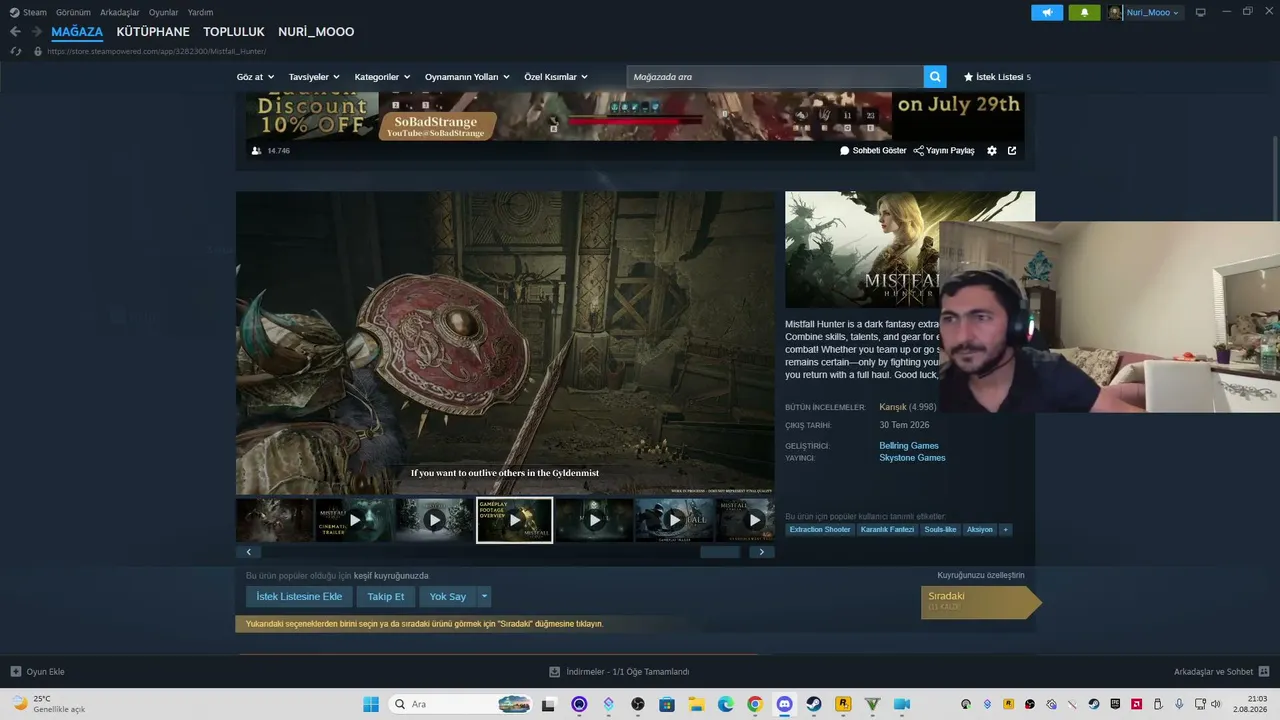Go to the next queue item via Sıradaki
The width and height of the screenshot is (1280, 720).
point(981,601)
